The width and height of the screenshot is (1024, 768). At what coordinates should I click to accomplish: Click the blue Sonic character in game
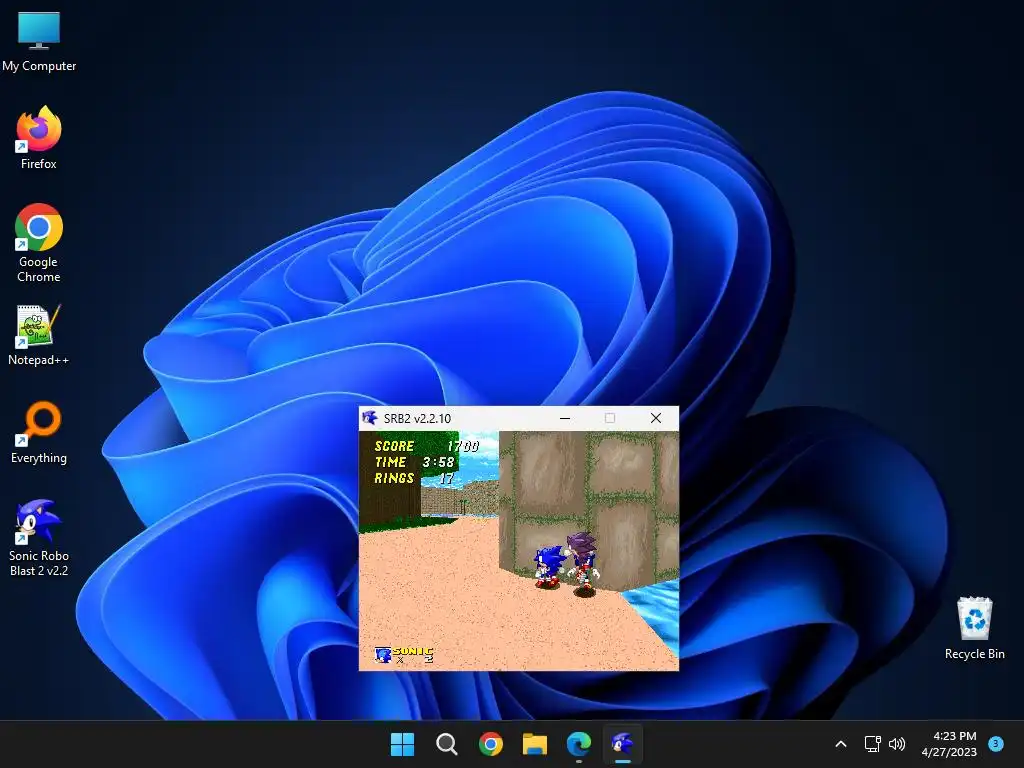549,567
